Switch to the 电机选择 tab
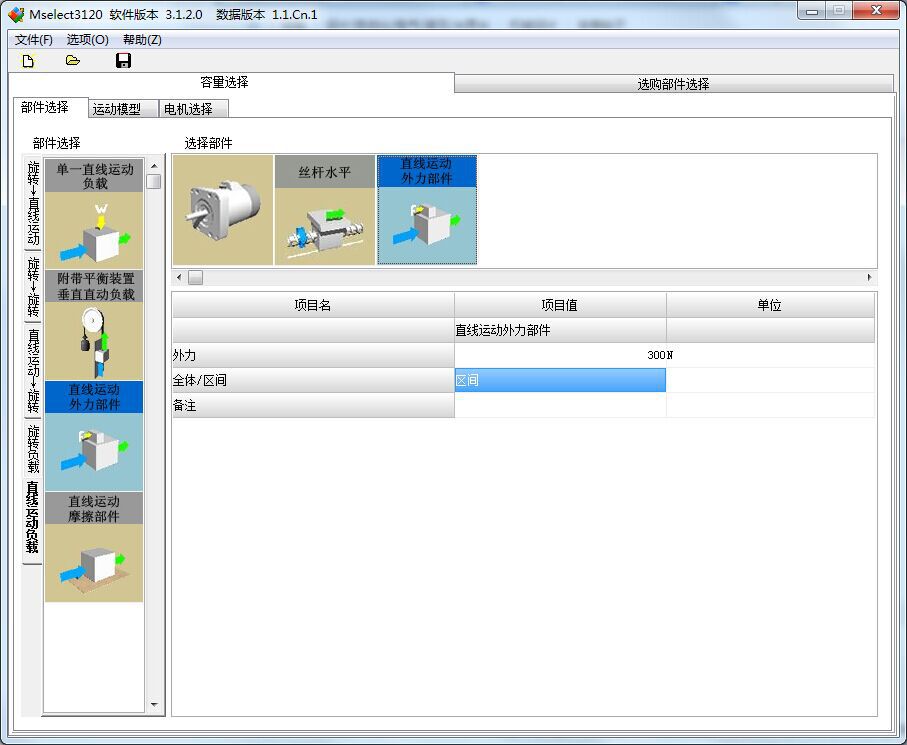 (188, 109)
